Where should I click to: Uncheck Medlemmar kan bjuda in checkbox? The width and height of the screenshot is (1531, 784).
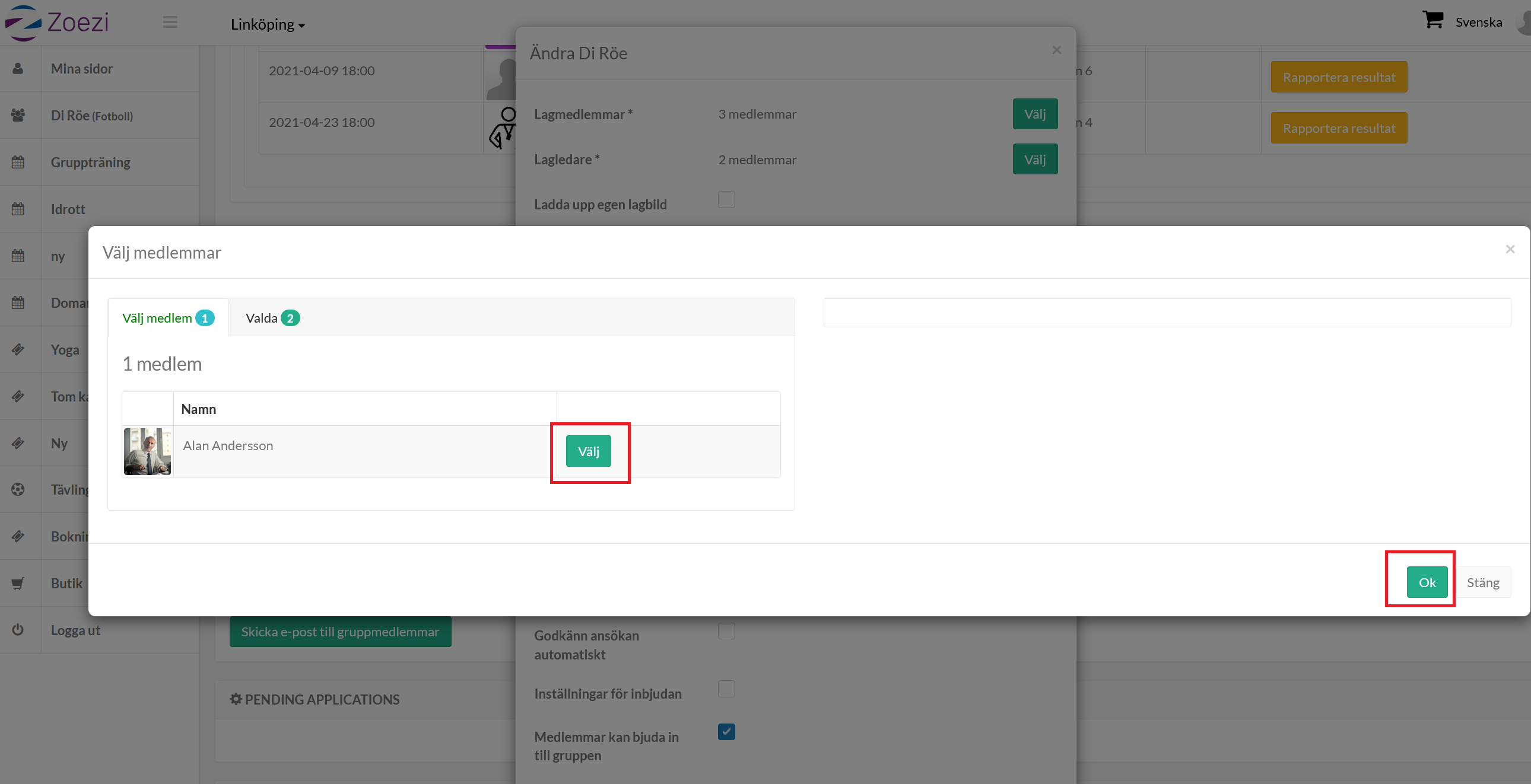(726, 732)
